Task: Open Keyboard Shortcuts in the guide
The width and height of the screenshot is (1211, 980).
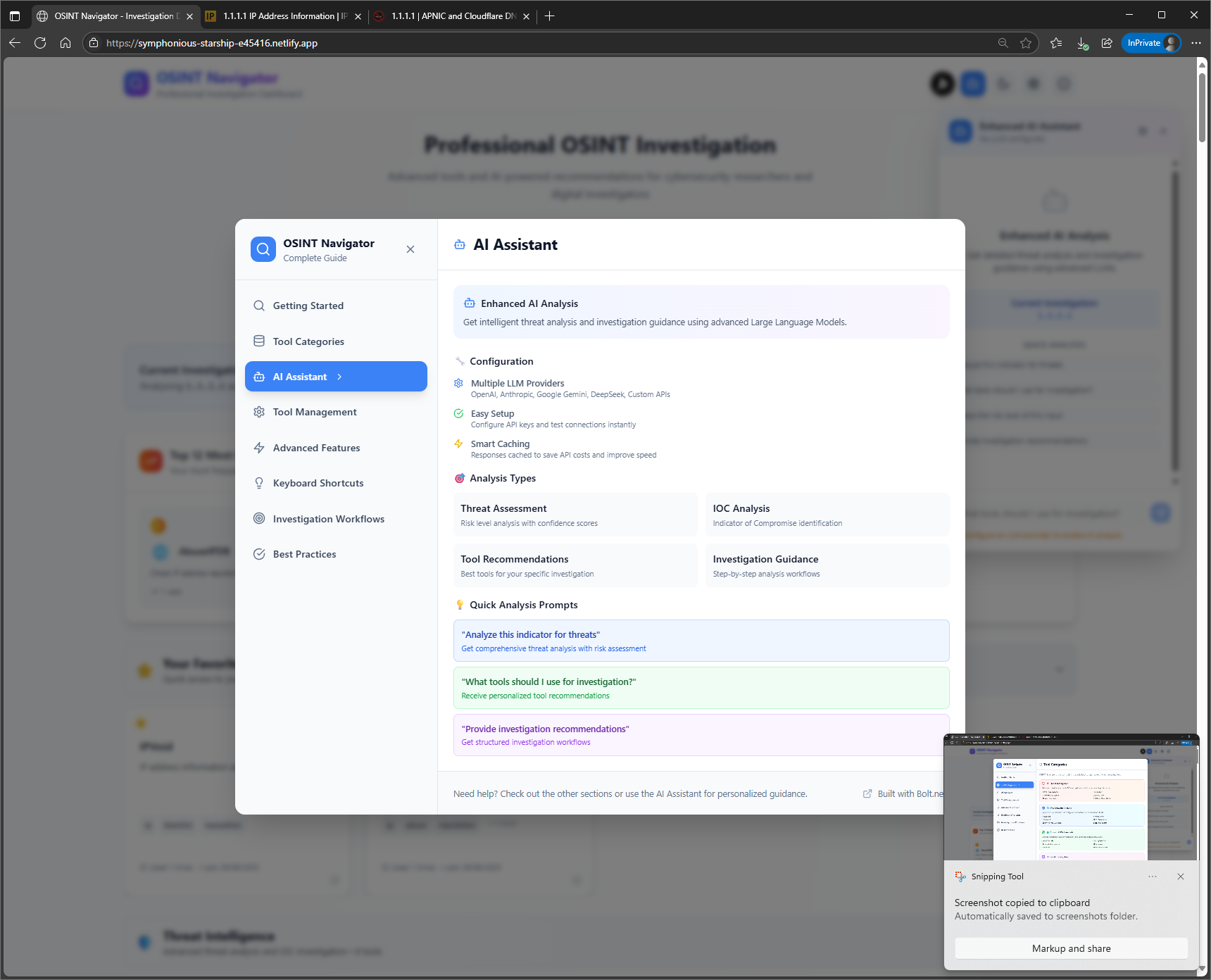Action: click(336, 483)
